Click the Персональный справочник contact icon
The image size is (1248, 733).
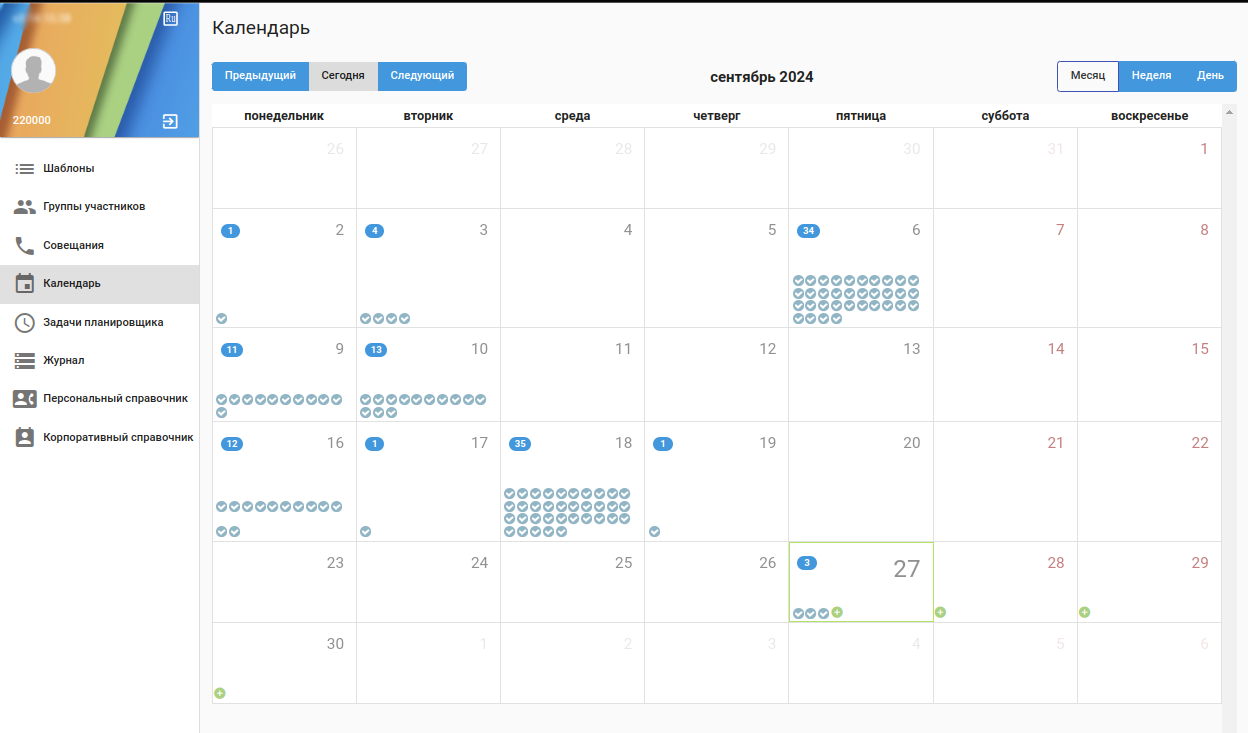click(25, 398)
